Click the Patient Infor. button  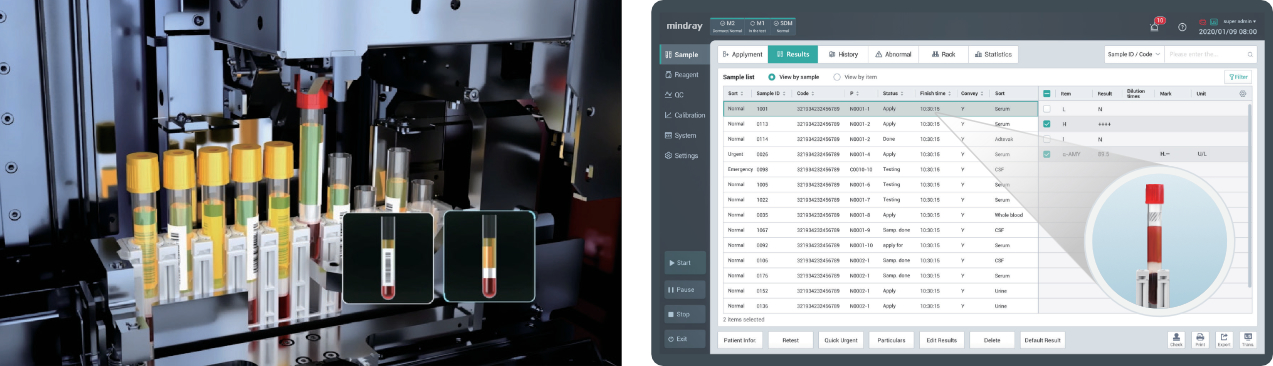pos(740,340)
